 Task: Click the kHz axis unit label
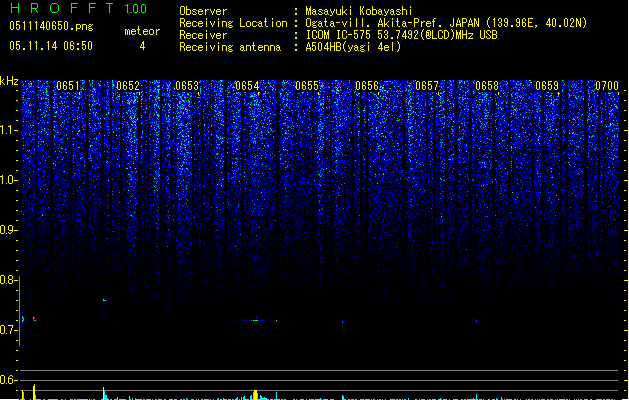(x=9, y=81)
